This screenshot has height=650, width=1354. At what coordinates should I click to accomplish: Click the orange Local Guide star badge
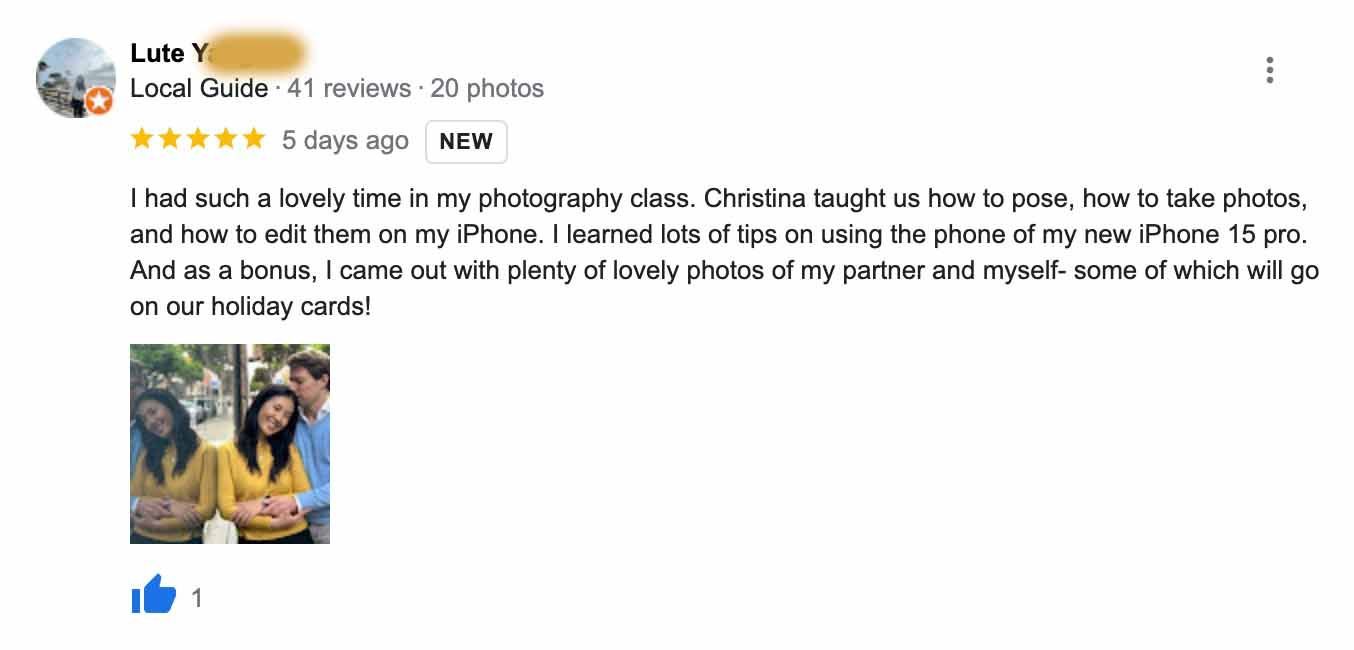(99, 101)
